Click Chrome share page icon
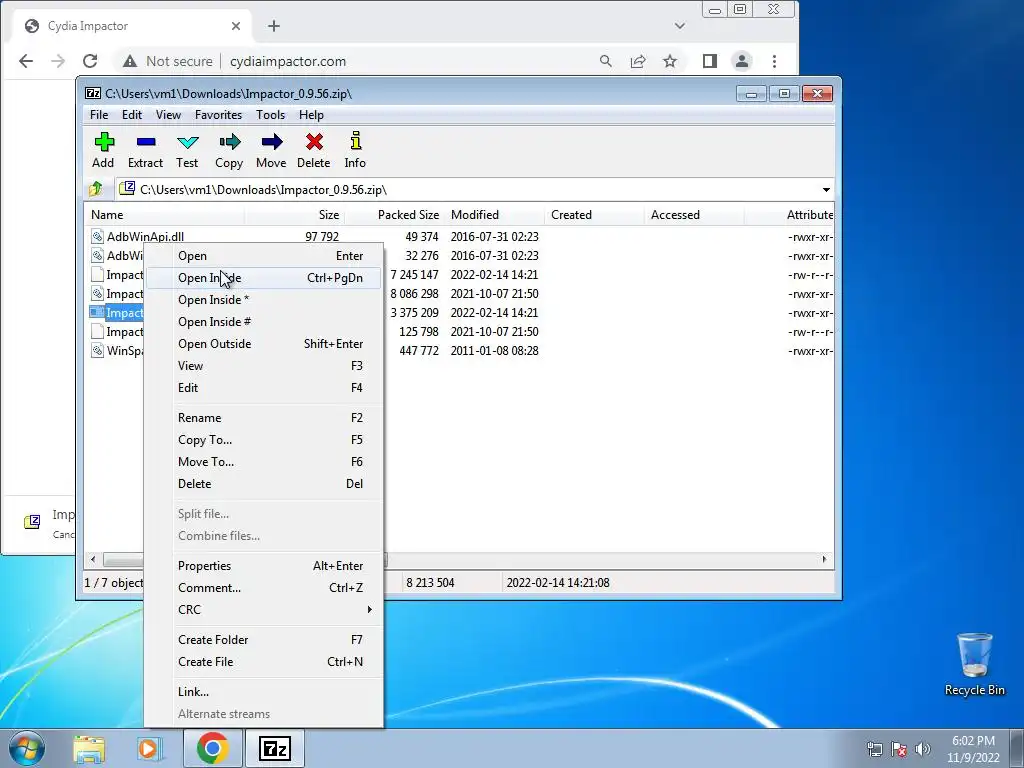Screen dimensions: 1024x768 [x=638, y=61]
